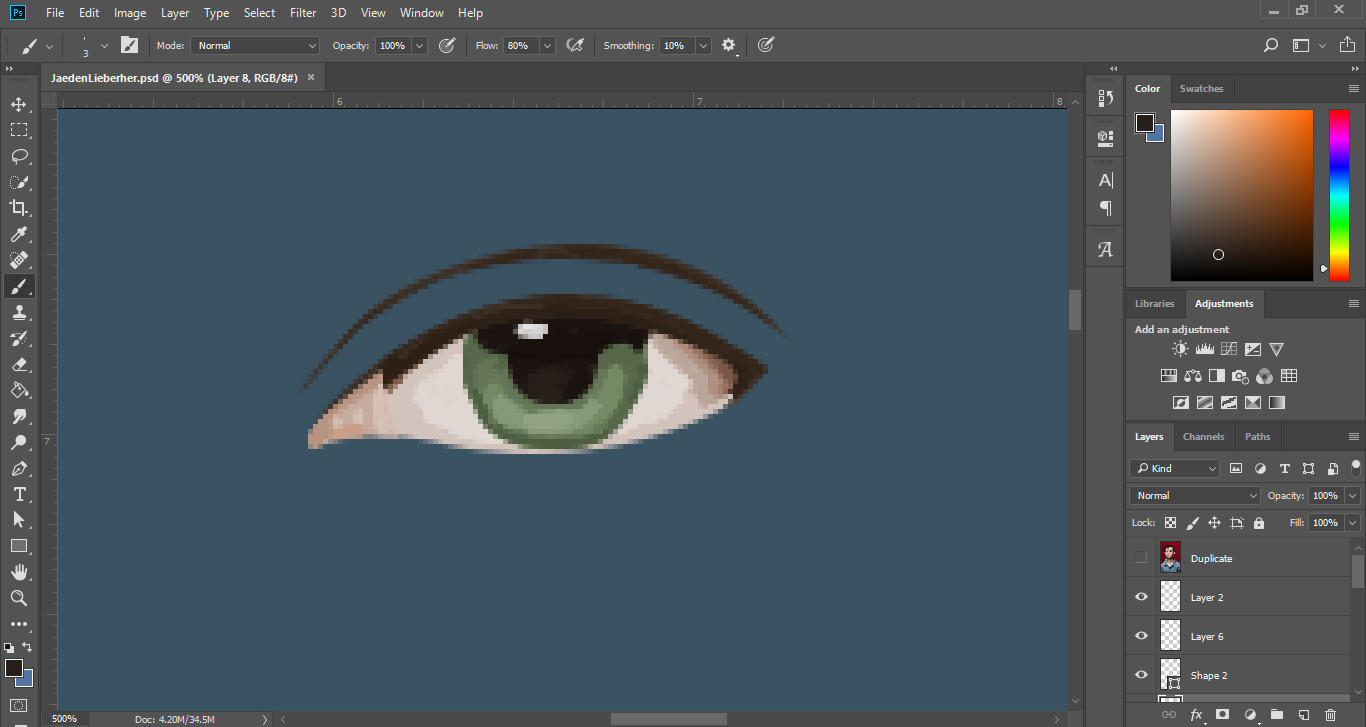
Task: Switch to the Channels tab
Action: pyautogui.click(x=1203, y=436)
